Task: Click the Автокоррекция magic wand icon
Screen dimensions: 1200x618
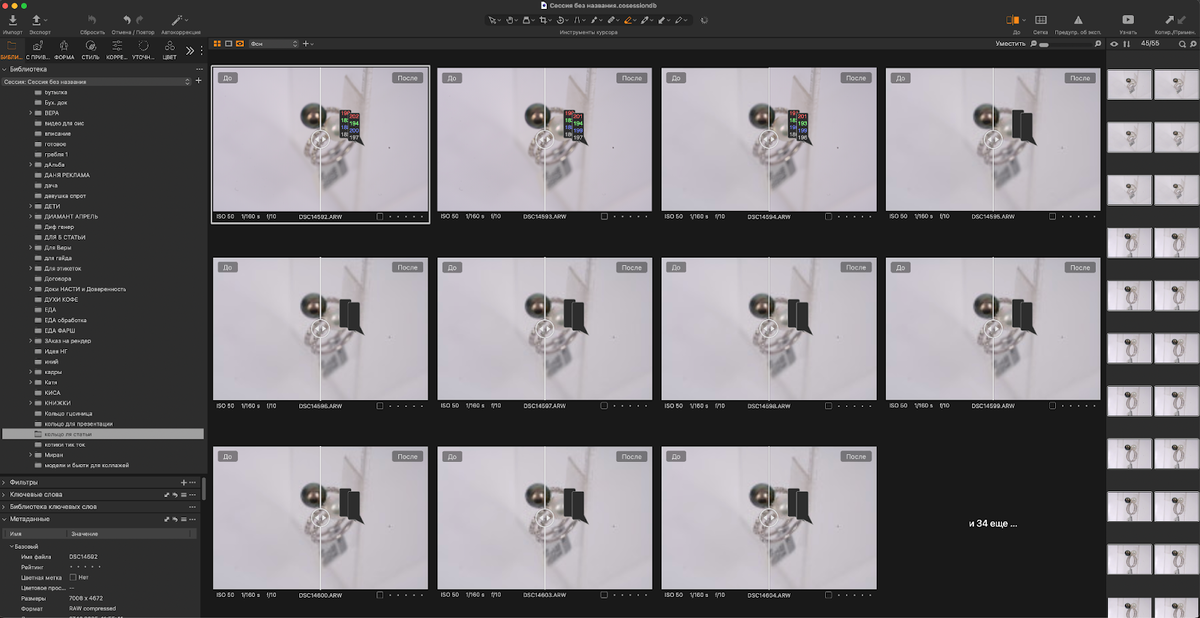Action: click(177, 20)
